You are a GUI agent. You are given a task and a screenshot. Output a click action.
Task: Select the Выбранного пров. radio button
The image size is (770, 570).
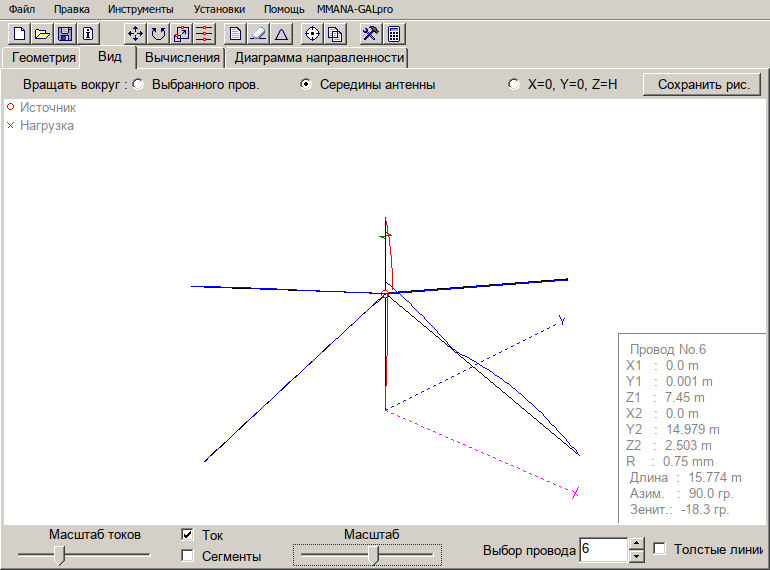coord(138,85)
